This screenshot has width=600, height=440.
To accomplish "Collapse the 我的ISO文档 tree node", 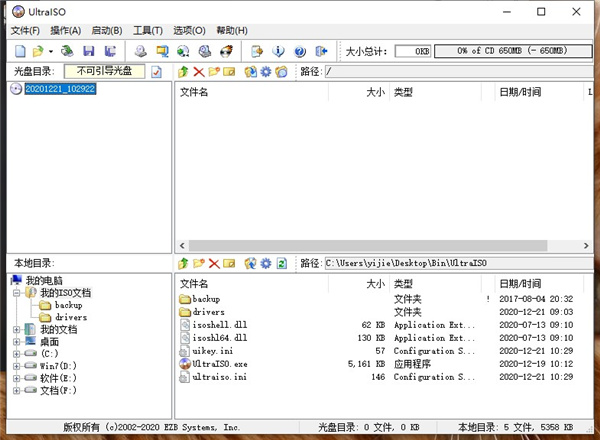I will coord(16,293).
